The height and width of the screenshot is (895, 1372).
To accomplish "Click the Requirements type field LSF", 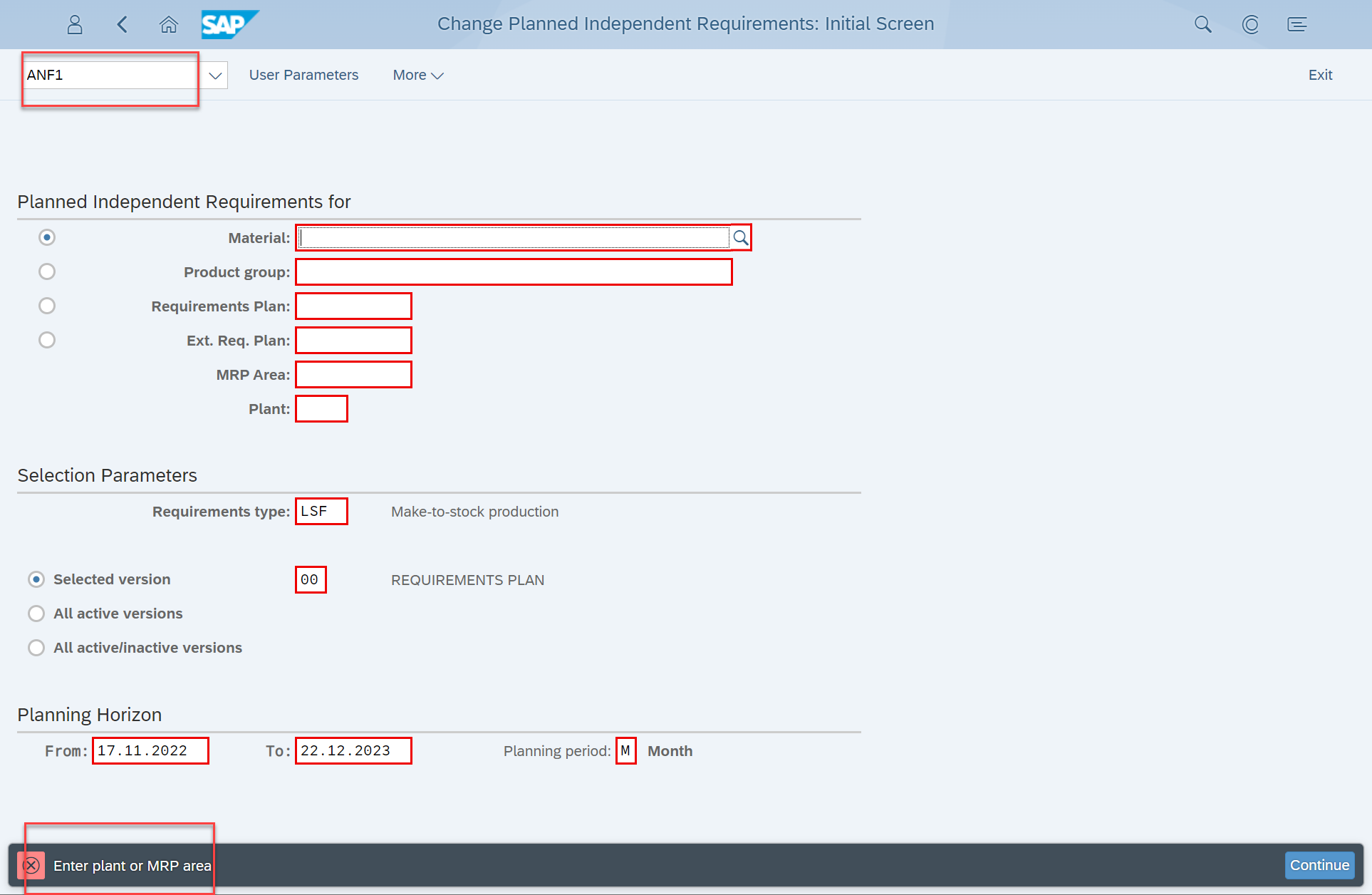I will point(321,512).
